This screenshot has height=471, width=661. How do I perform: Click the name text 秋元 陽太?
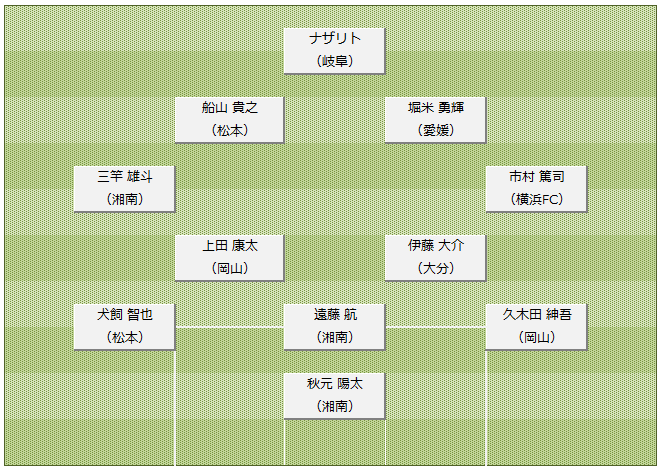335,384
